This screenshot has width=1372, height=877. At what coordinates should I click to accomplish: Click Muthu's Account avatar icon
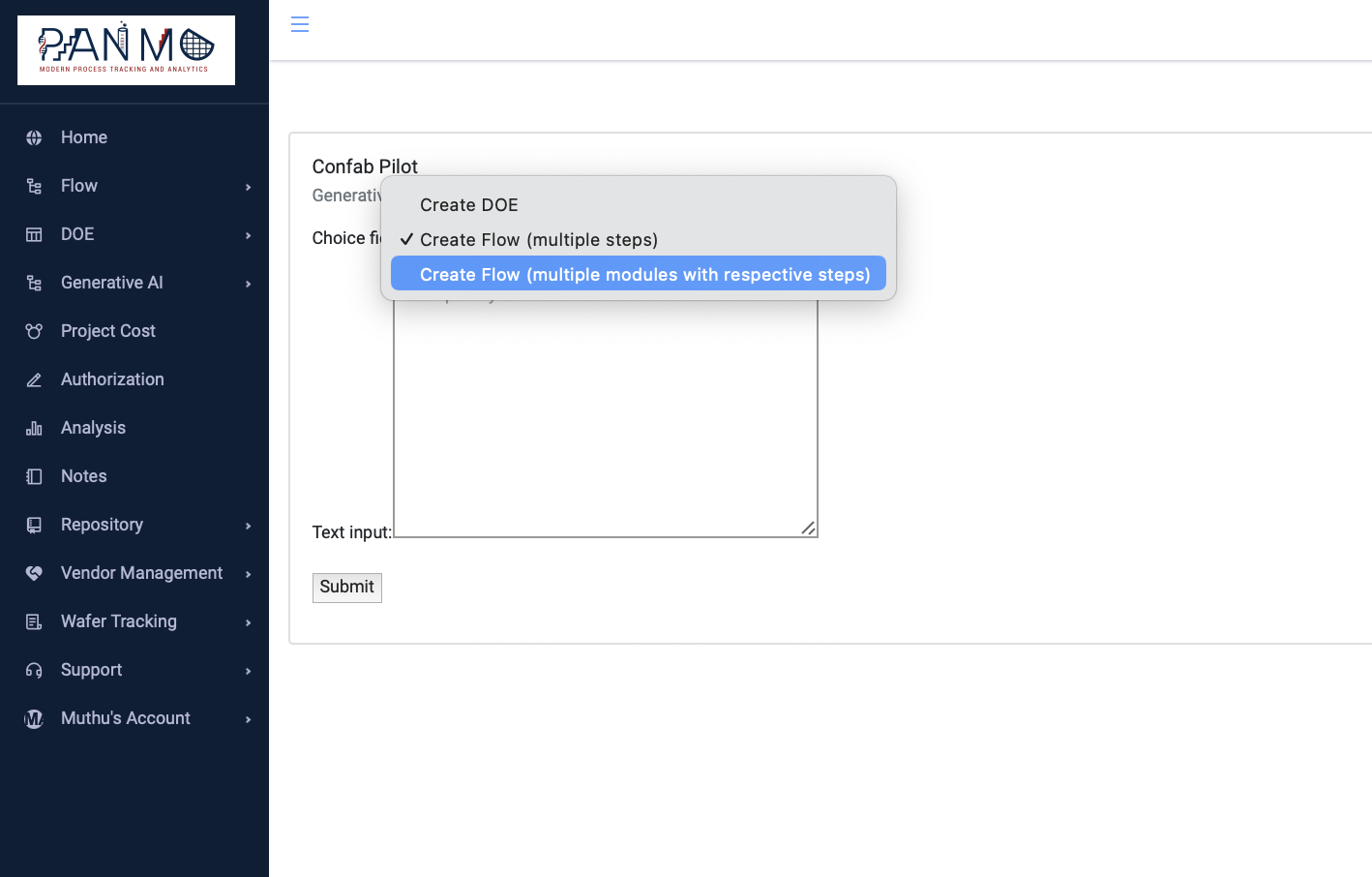(x=34, y=718)
